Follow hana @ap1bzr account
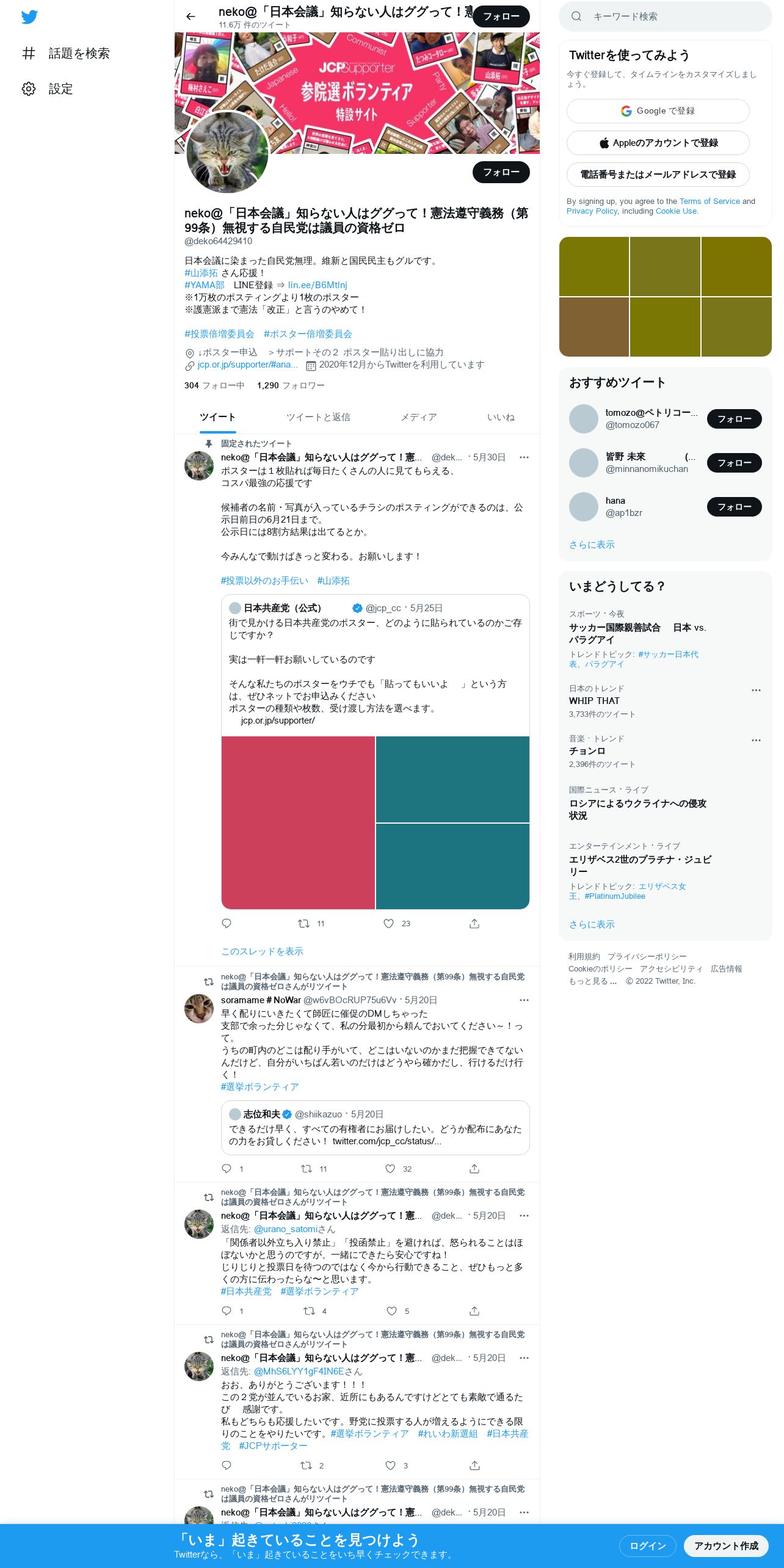The image size is (784, 1568). tap(735, 507)
